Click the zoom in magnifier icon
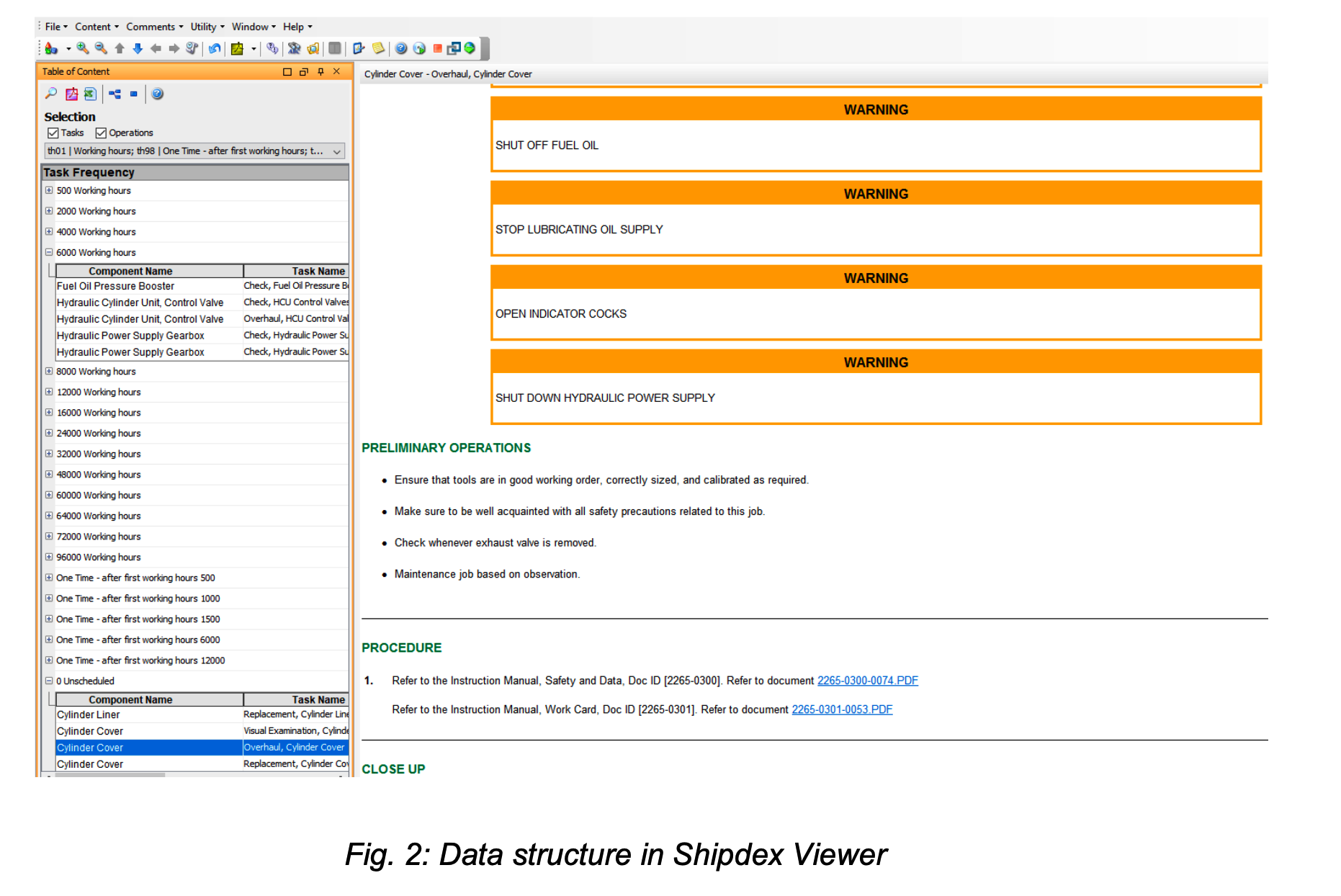1341x896 pixels. (x=83, y=48)
